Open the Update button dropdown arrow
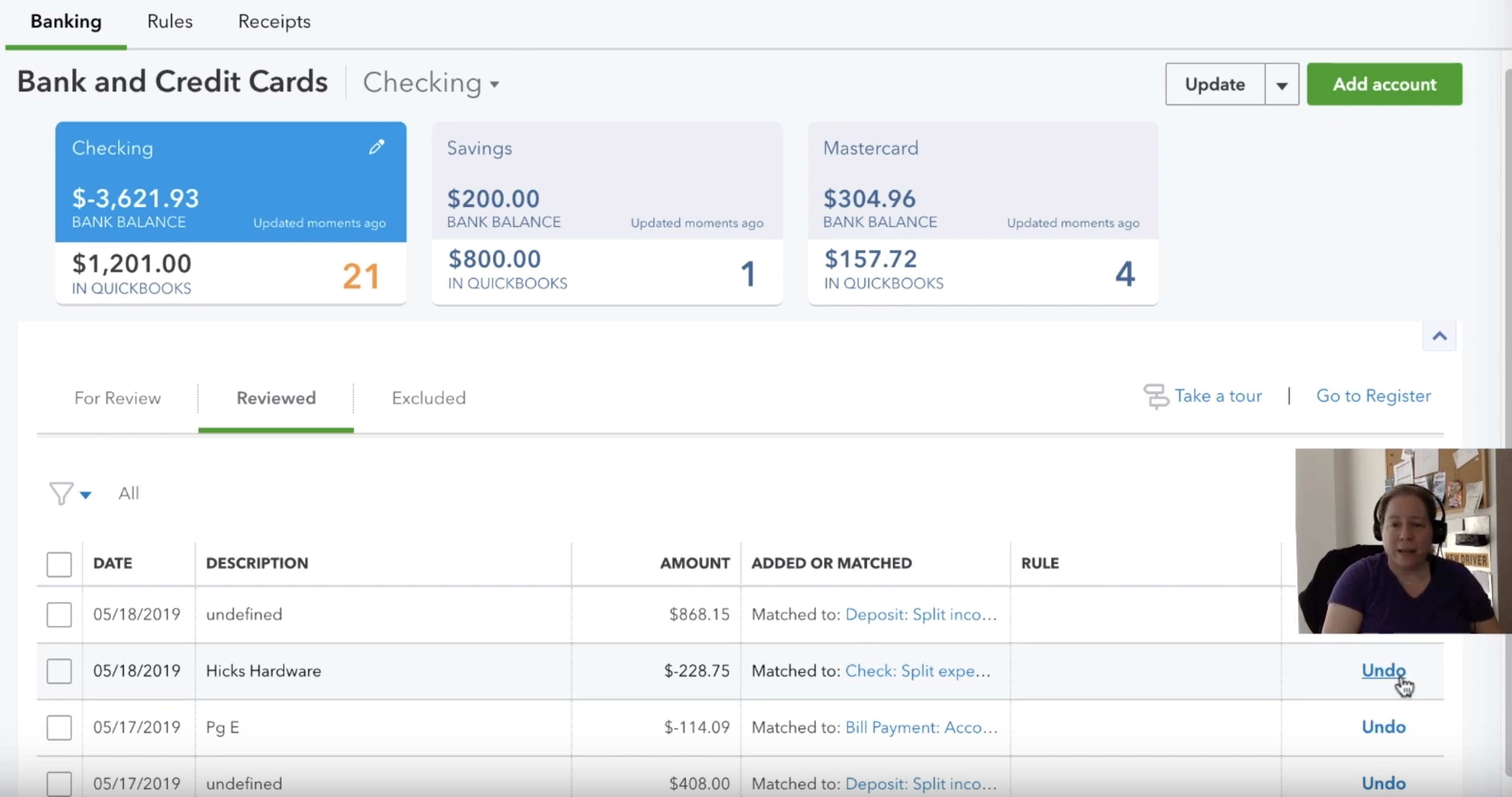Viewport: 1512px width, 797px height. 1282,84
